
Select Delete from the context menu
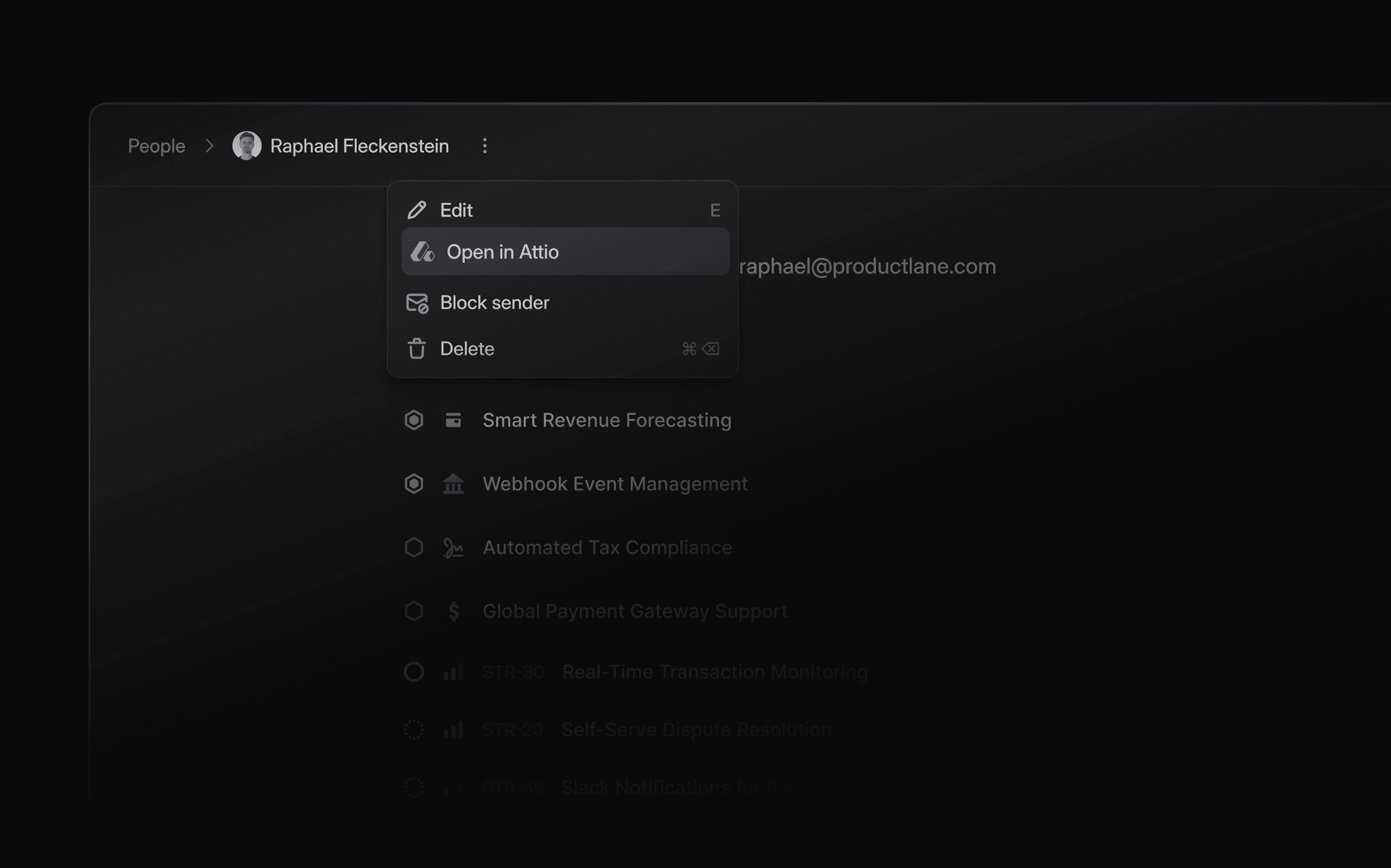pyautogui.click(x=563, y=349)
